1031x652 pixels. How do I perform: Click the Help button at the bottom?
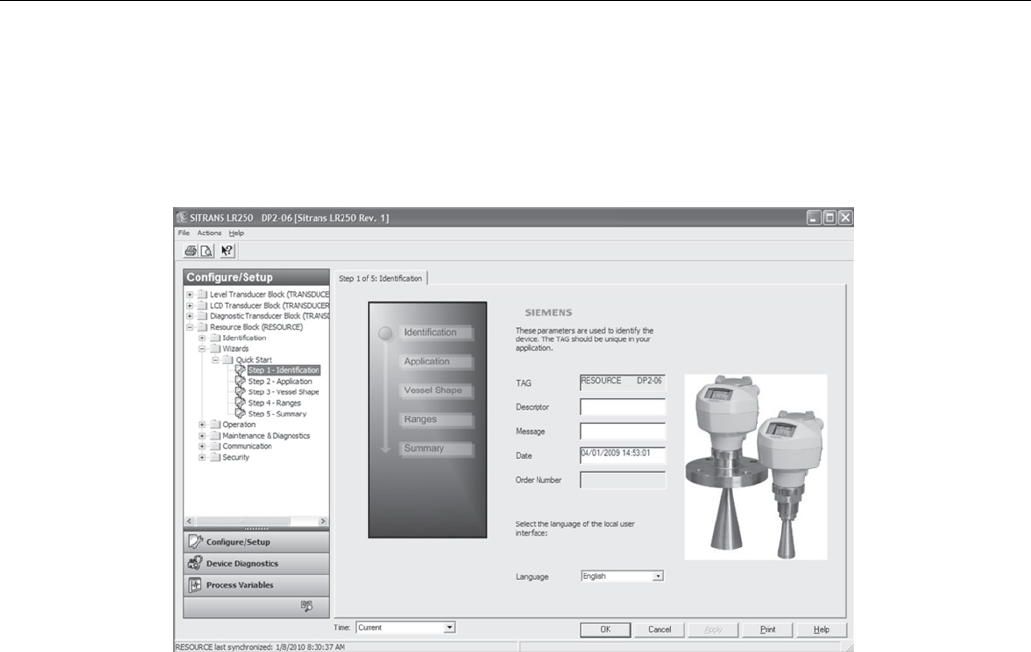tap(821, 630)
